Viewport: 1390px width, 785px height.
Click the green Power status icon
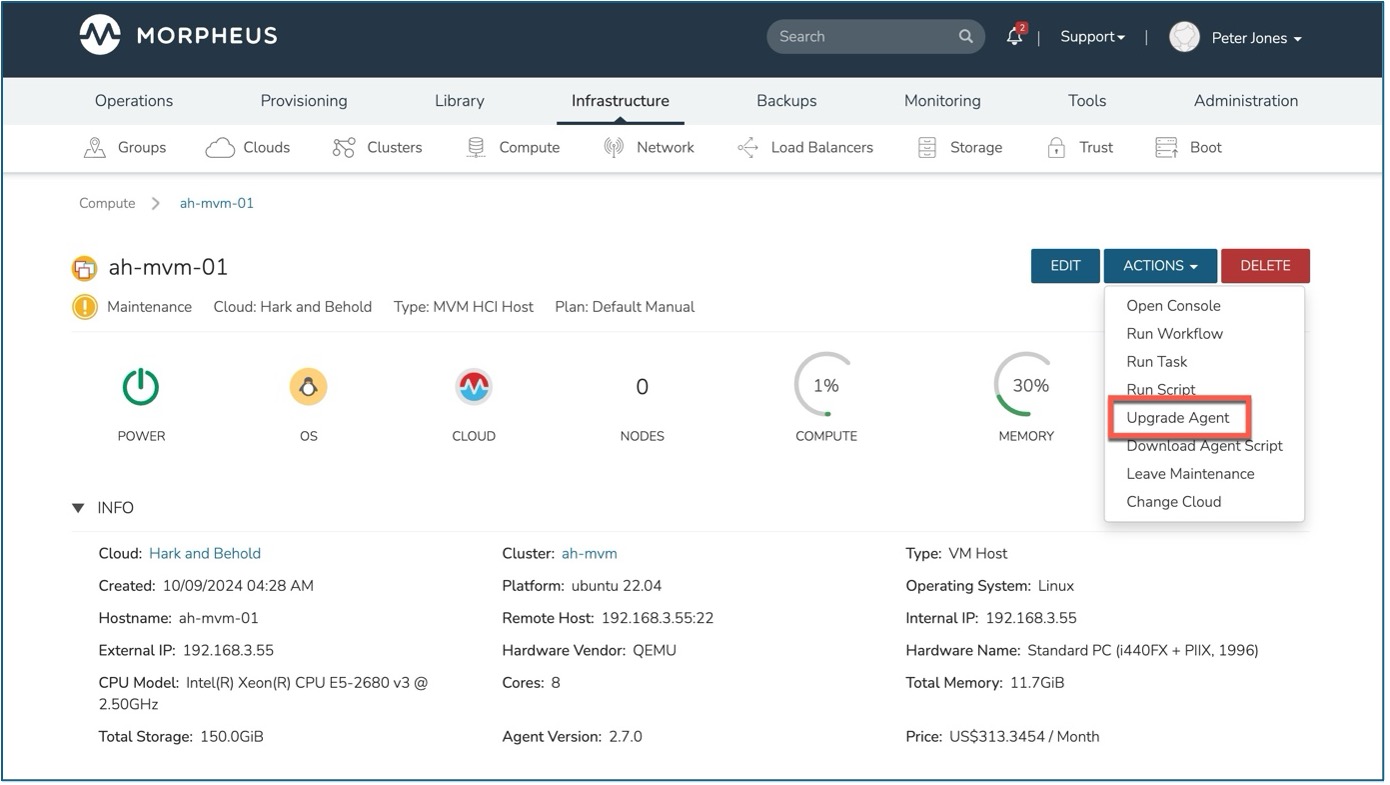click(140, 387)
